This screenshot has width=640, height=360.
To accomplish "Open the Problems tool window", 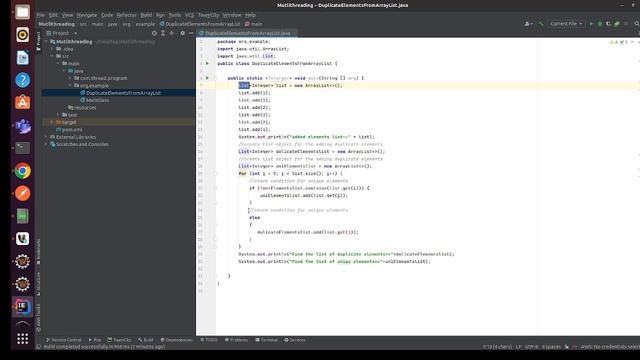I will [236, 340].
